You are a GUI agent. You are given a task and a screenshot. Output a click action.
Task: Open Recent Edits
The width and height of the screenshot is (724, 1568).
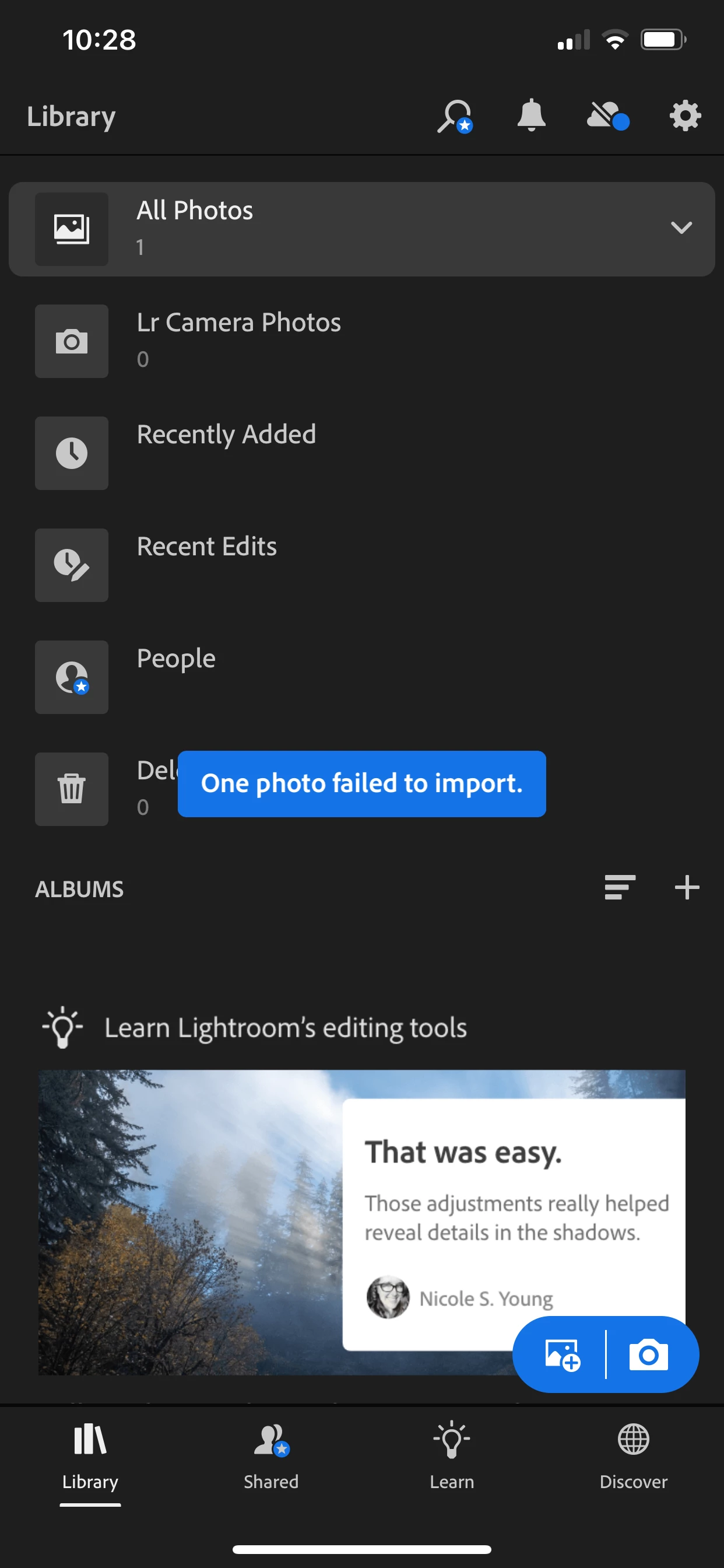361,565
